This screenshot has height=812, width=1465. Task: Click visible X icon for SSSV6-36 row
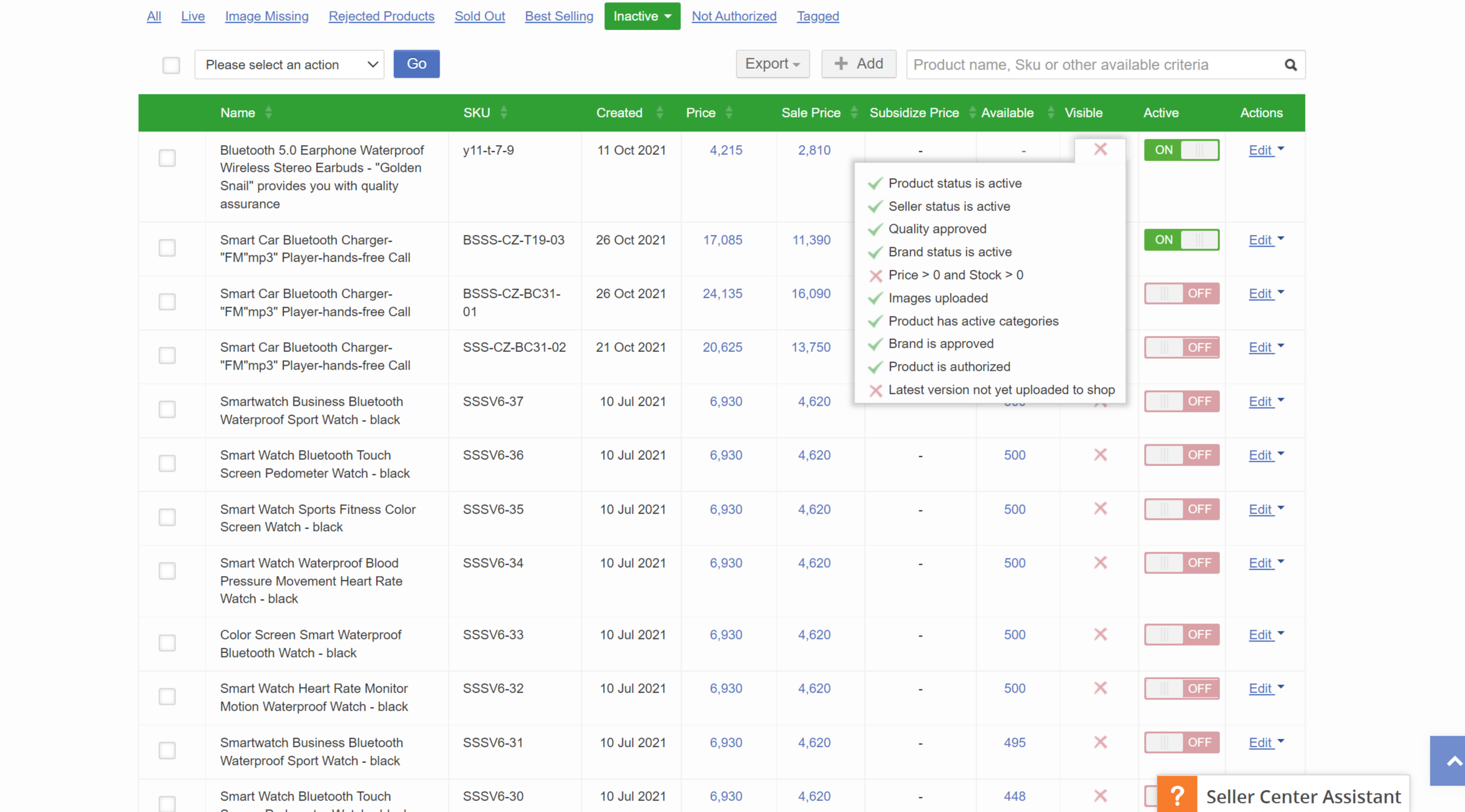1100,455
